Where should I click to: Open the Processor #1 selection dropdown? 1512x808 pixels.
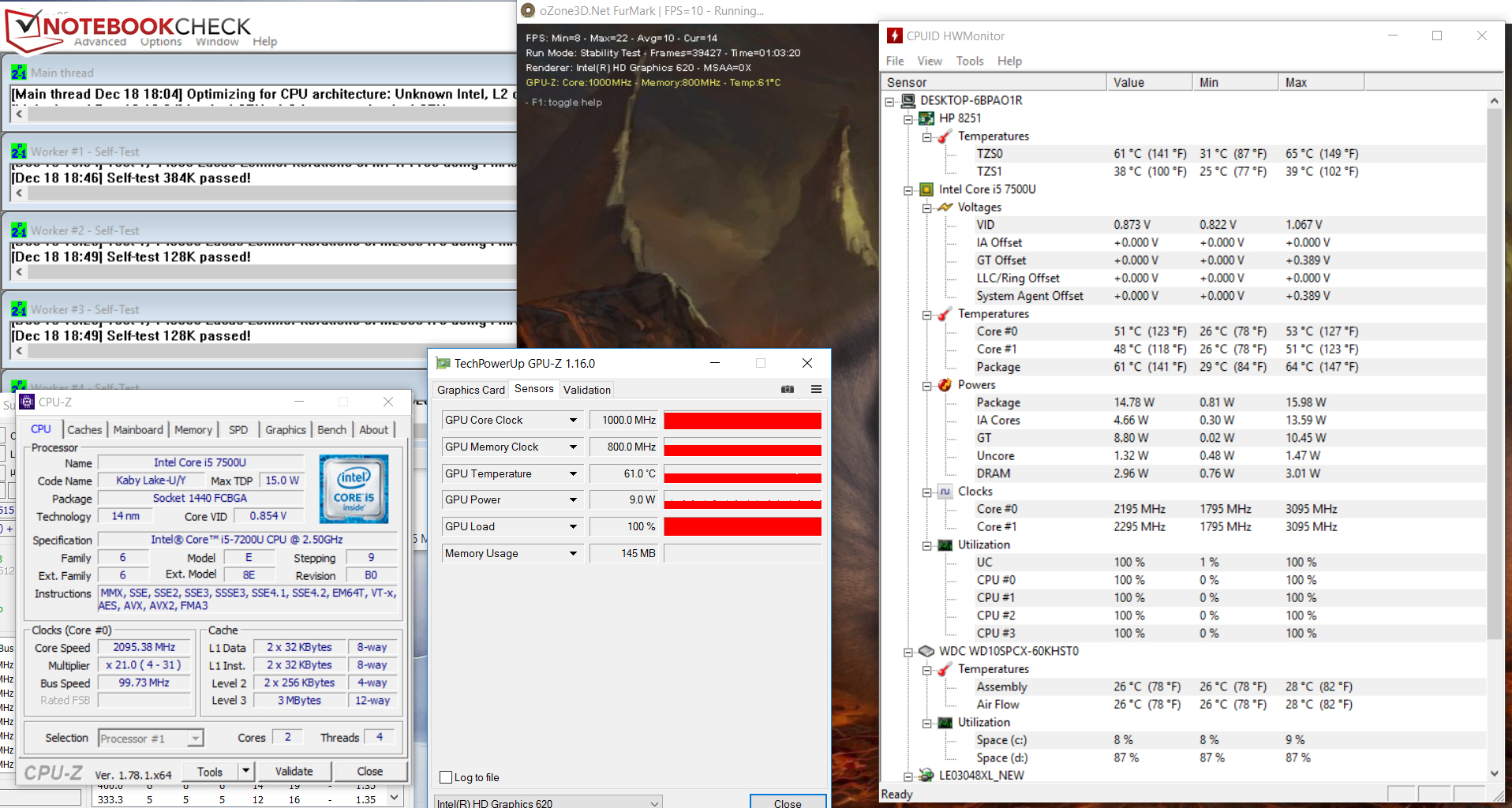[x=195, y=739]
